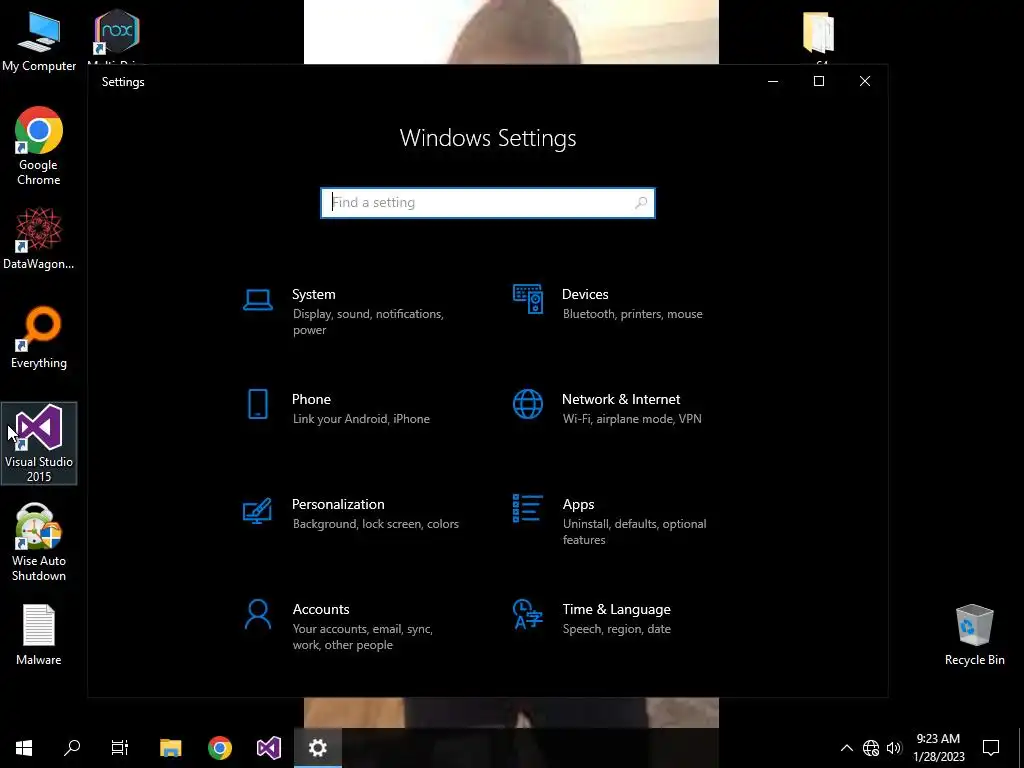Open Chrome from the taskbar
1024x768 pixels.
[219, 748]
